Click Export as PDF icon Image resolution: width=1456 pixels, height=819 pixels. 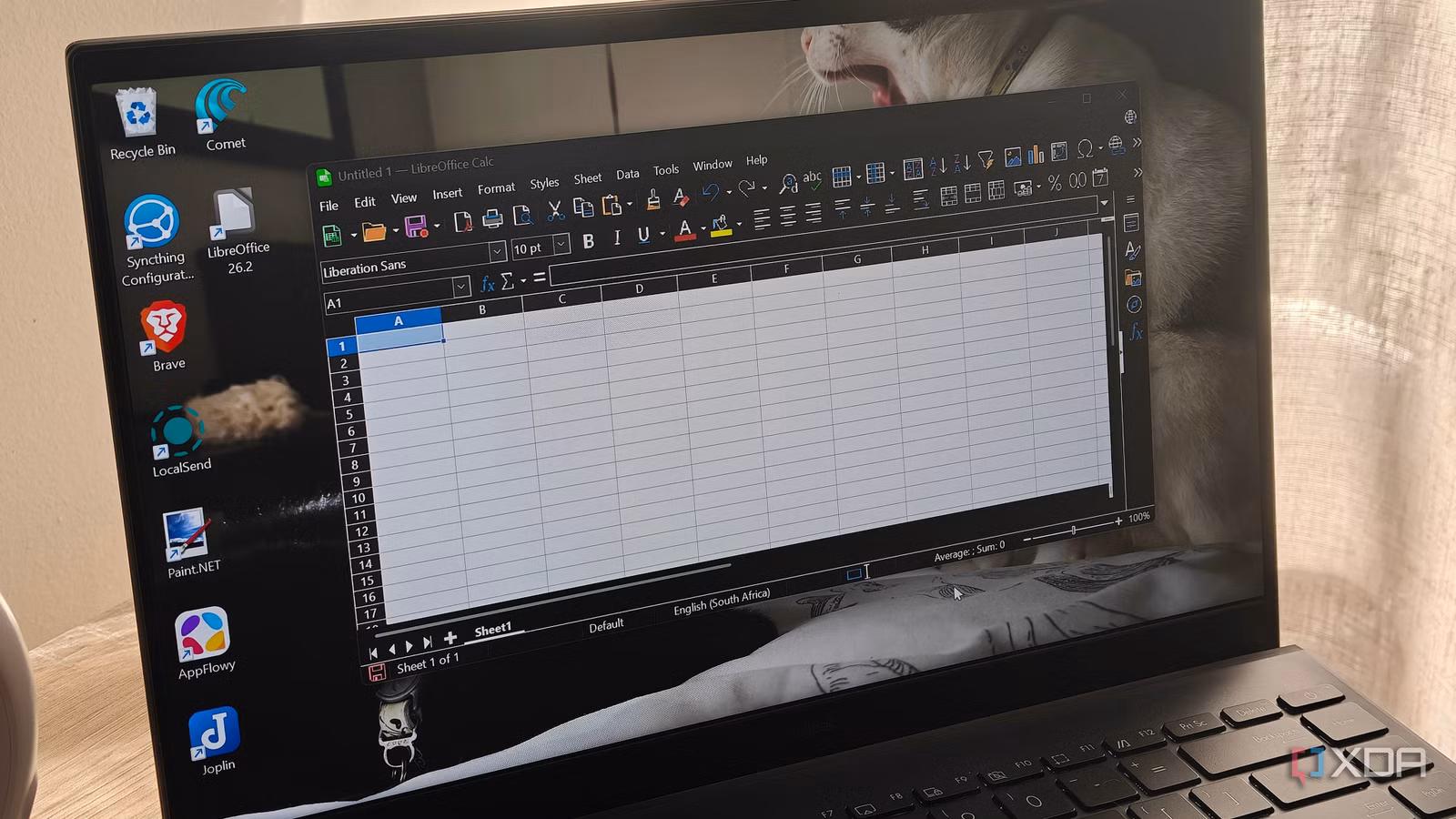(463, 221)
